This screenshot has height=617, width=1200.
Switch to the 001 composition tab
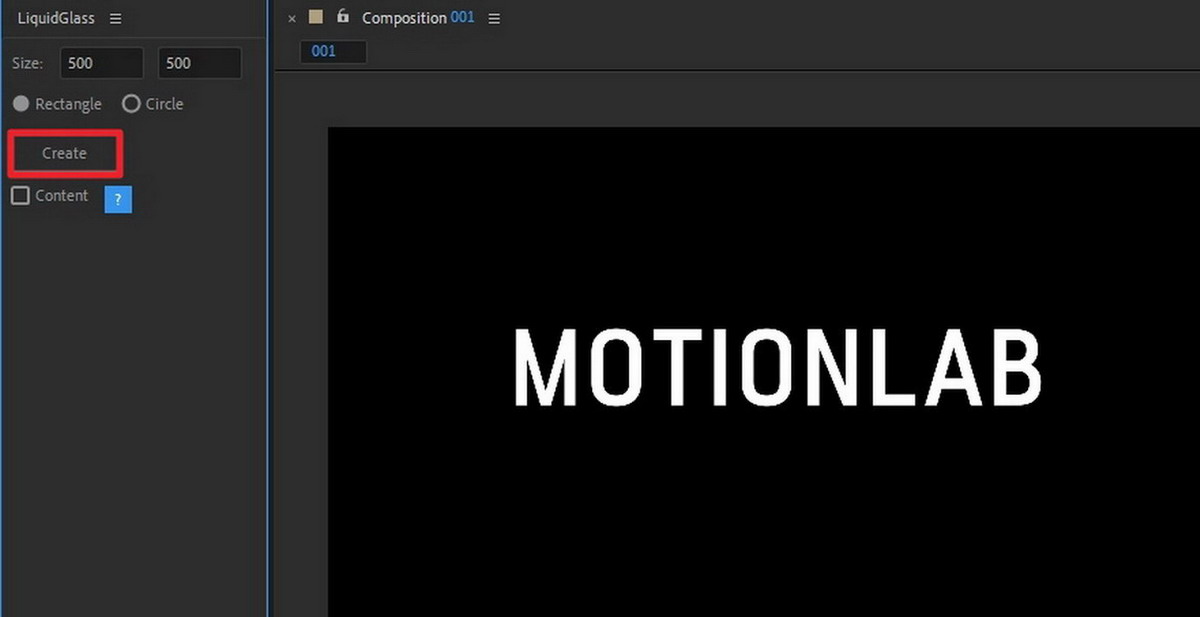[x=333, y=51]
